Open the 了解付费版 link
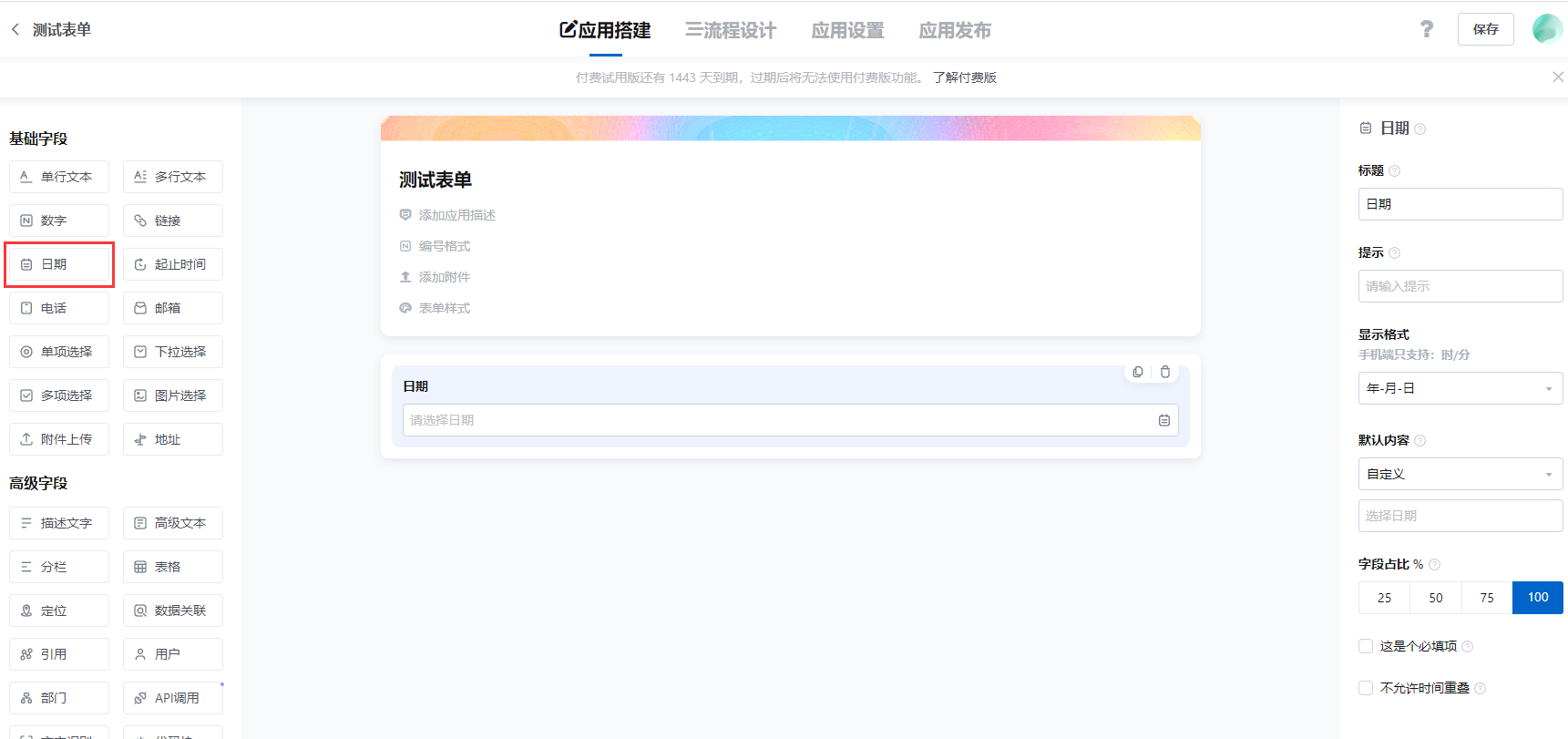Image resolution: width=1568 pixels, height=739 pixels. [964, 77]
